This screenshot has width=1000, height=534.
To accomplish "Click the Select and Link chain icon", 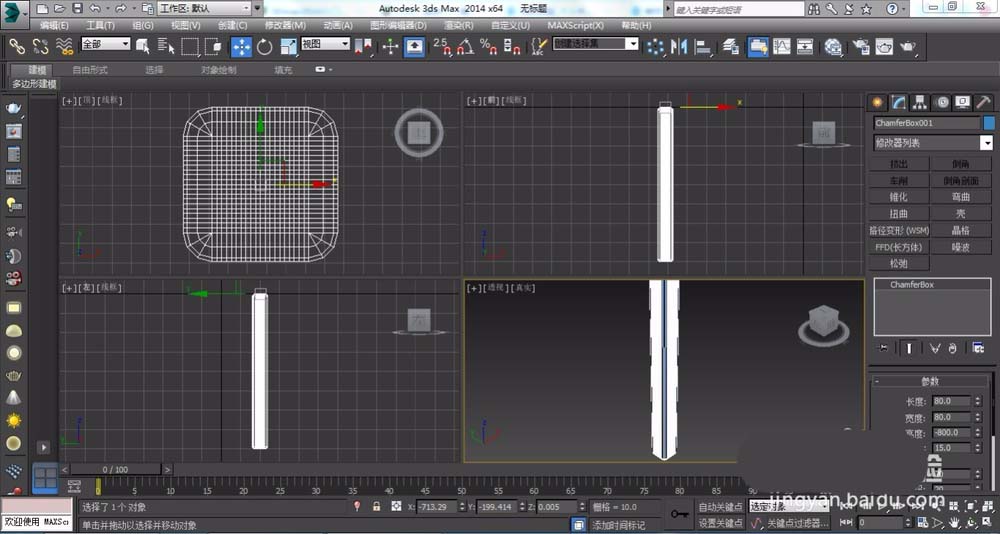I will click(x=17, y=46).
